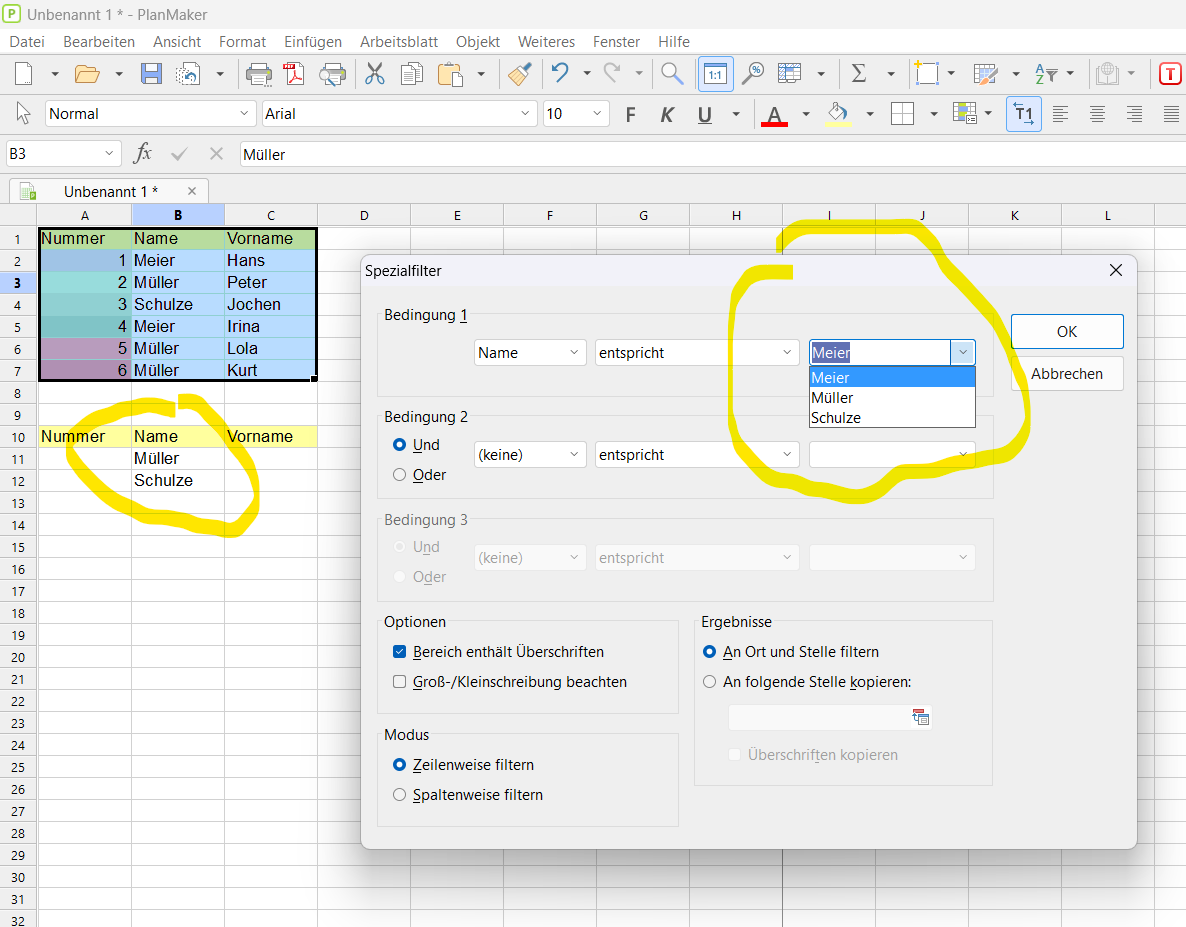Click the Hilfe menu
The width and height of the screenshot is (1186, 927).
tap(673, 42)
